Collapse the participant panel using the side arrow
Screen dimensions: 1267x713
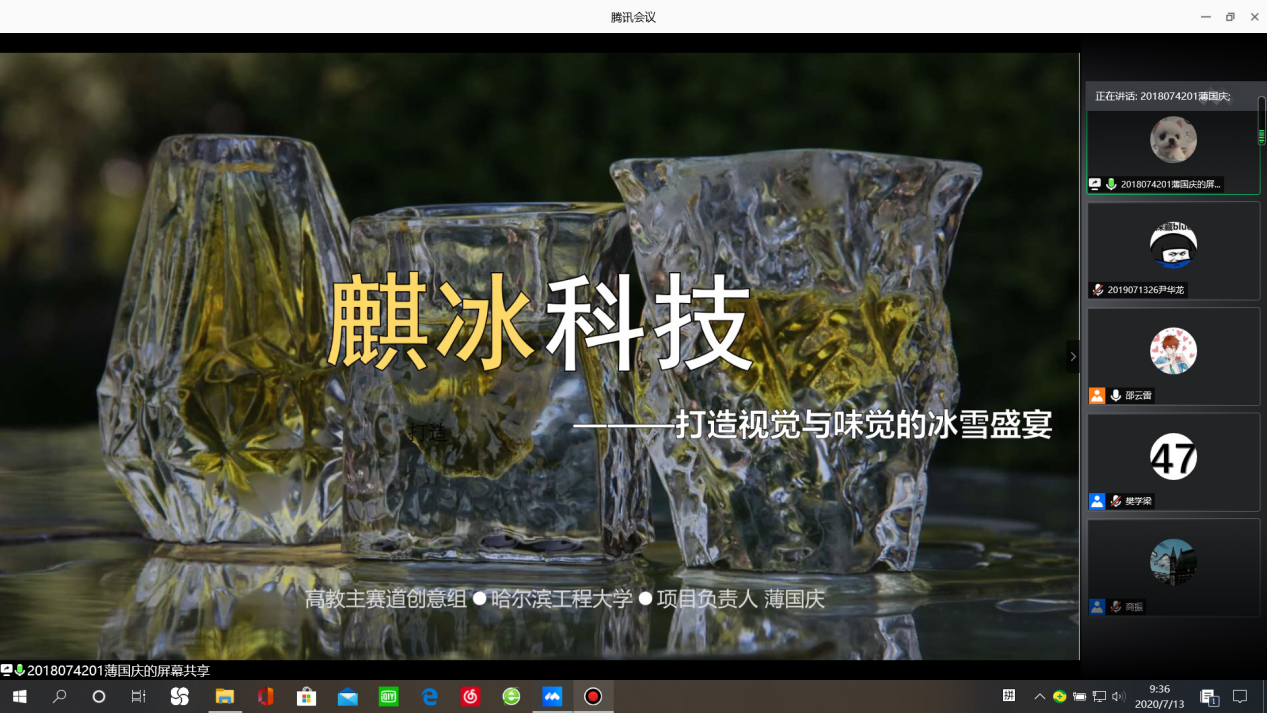coord(1073,356)
